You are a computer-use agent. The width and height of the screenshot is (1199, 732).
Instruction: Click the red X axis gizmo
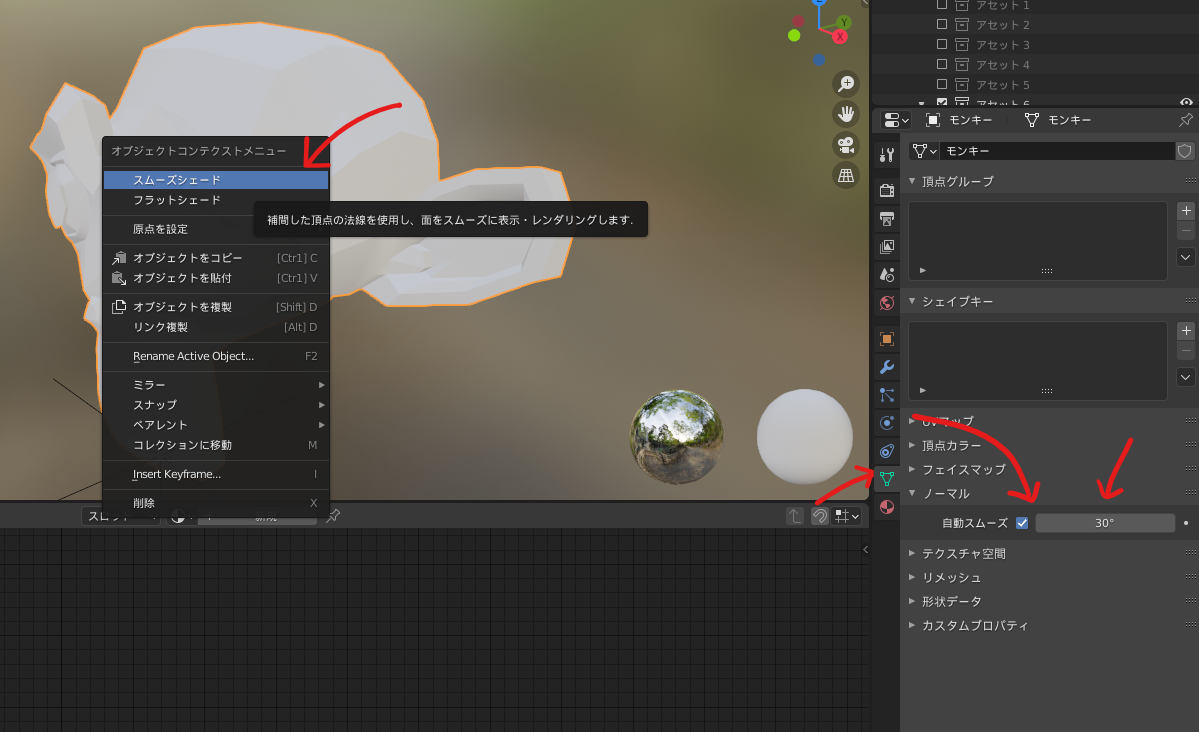click(840, 36)
